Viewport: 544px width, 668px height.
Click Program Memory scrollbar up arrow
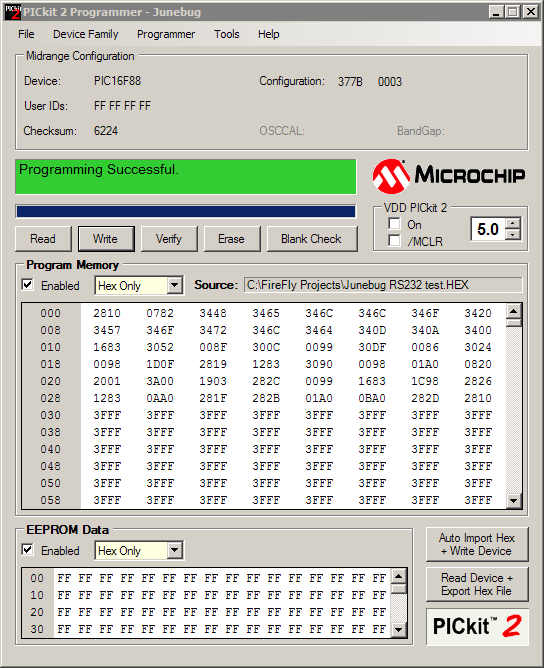(x=514, y=311)
